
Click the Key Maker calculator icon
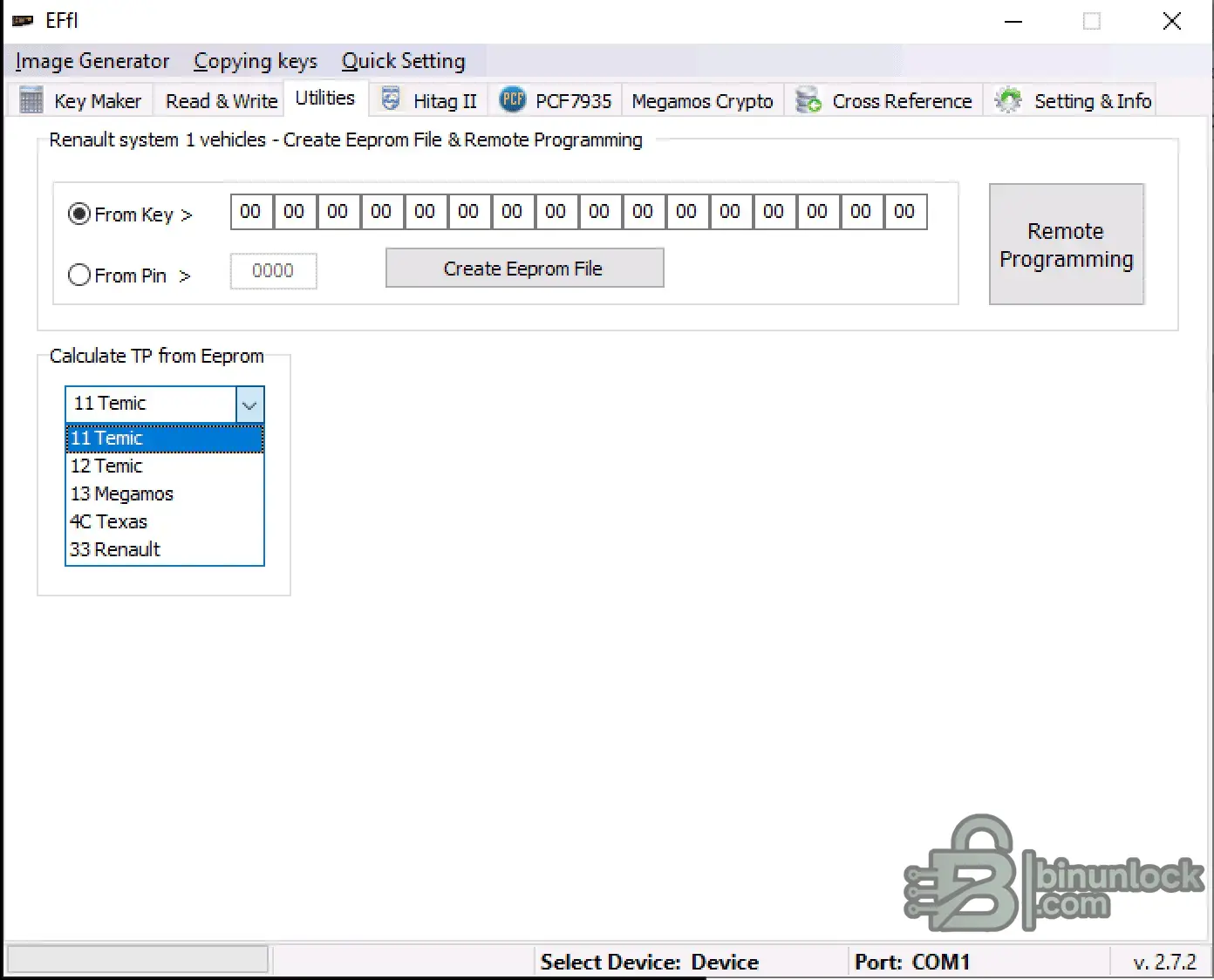tap(31, 100)
